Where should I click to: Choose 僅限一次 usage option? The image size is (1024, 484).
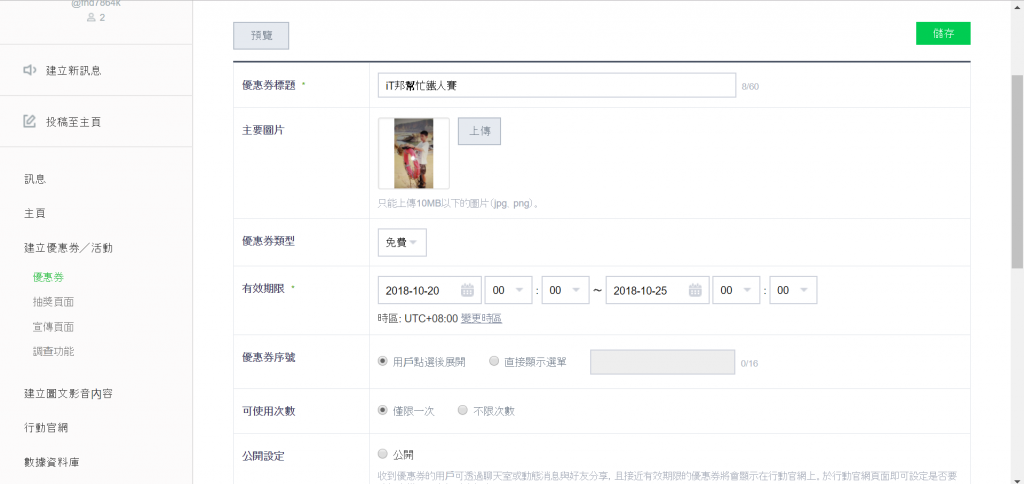tap(382, 410)
